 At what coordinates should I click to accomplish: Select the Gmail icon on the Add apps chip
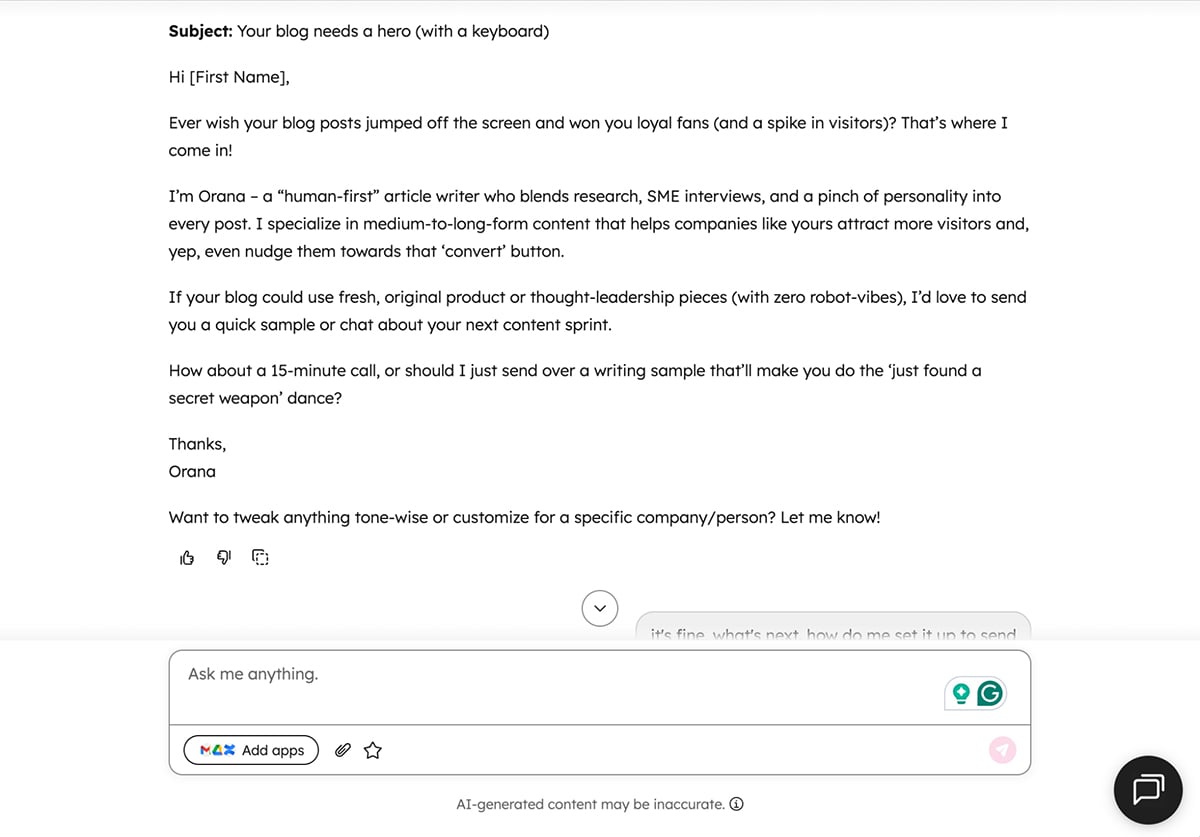click(x=207, y=749)
